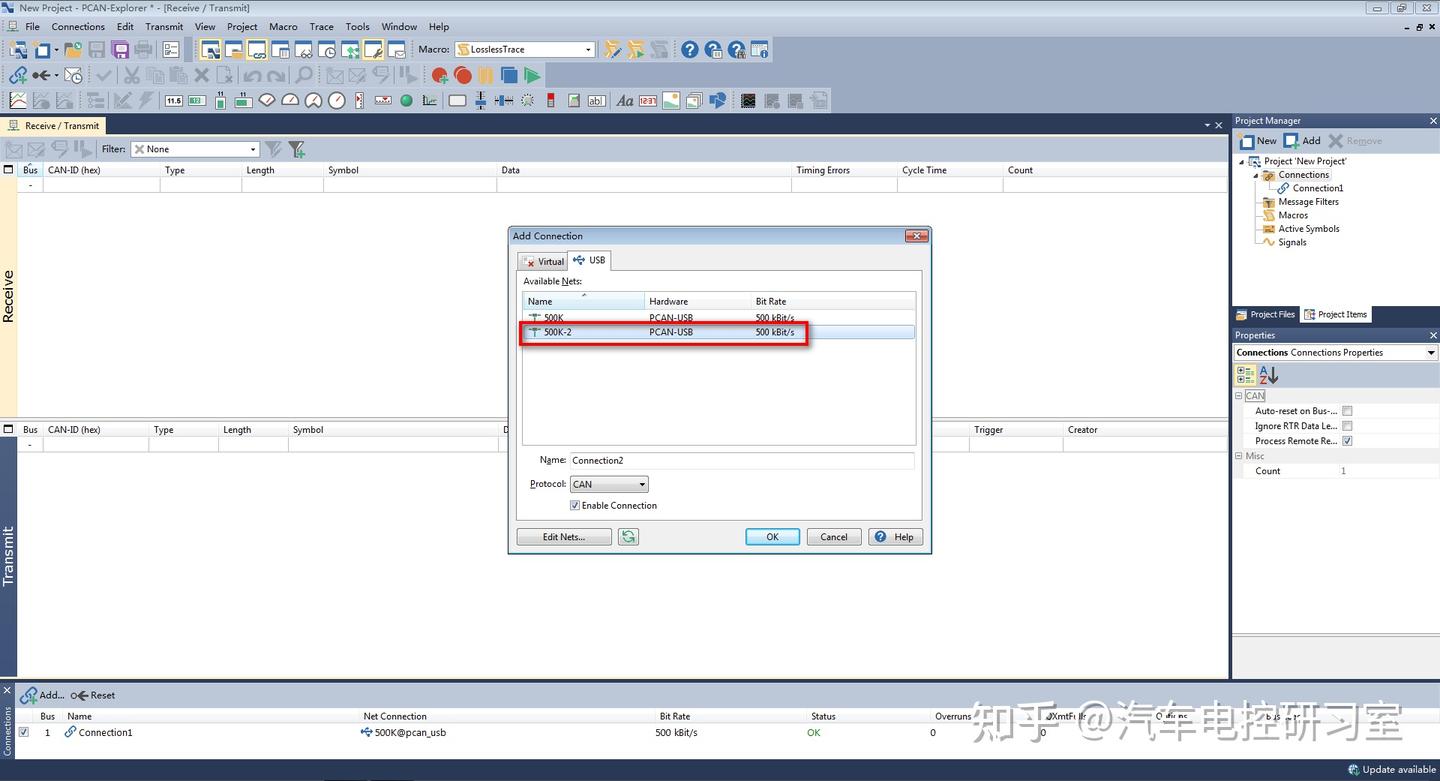Click the OK button
Viewport: 1440px width, 781px height.
[x=772, y=537]
